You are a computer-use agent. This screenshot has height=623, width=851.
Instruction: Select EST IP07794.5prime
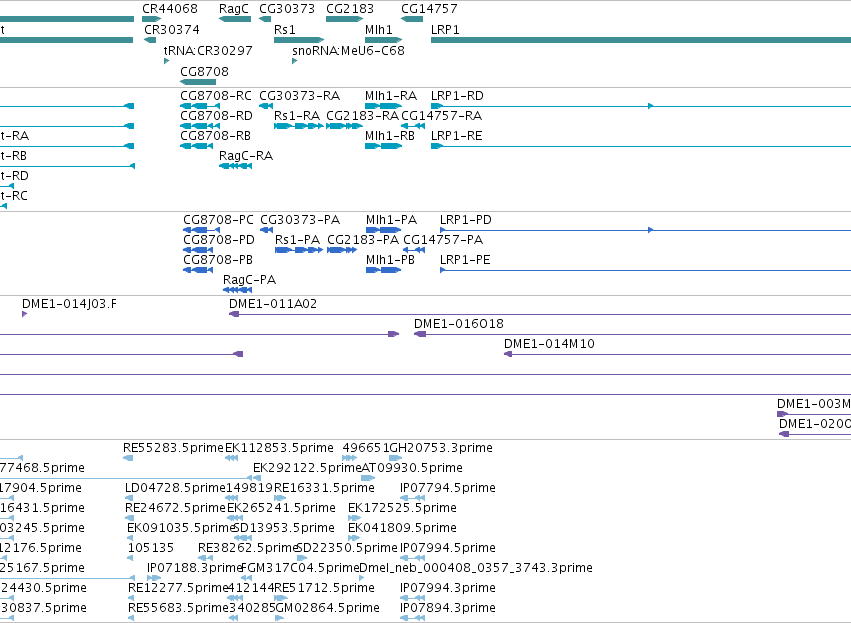click(x=448, y=488)
